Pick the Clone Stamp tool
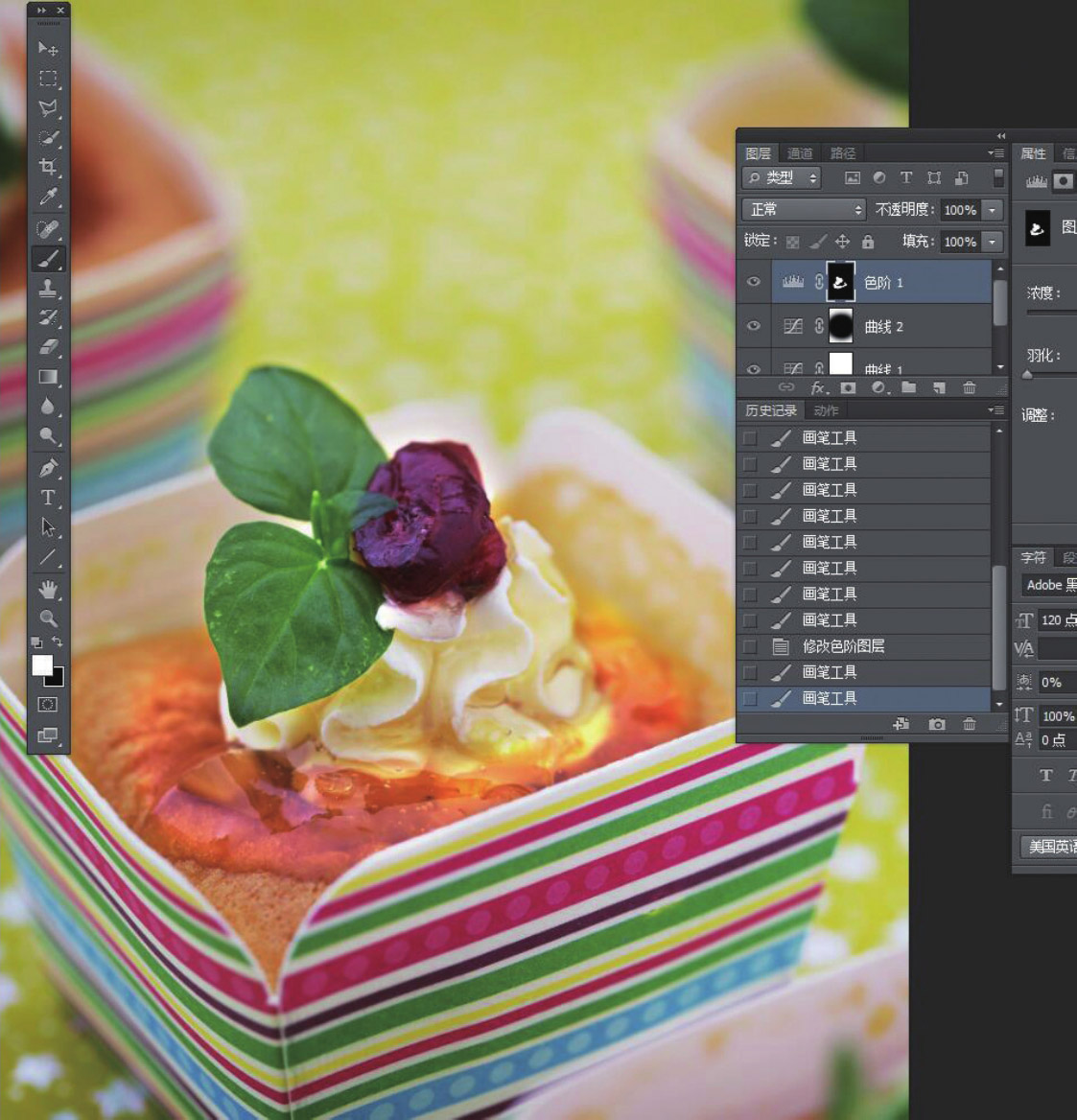 (48, 288)
